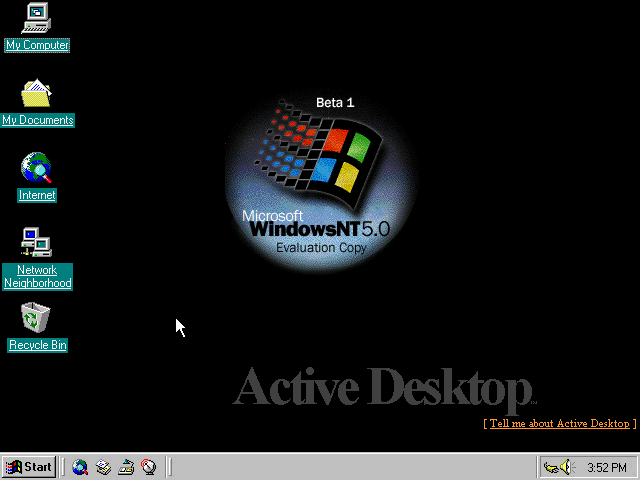This screenshot has height=480, width=640.
Task: Click the 3:52 PM taskbar clock
Action: point(607,467)
